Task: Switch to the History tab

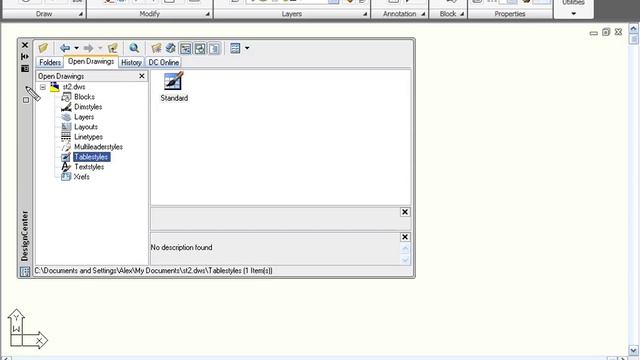Action: point(131,62)
